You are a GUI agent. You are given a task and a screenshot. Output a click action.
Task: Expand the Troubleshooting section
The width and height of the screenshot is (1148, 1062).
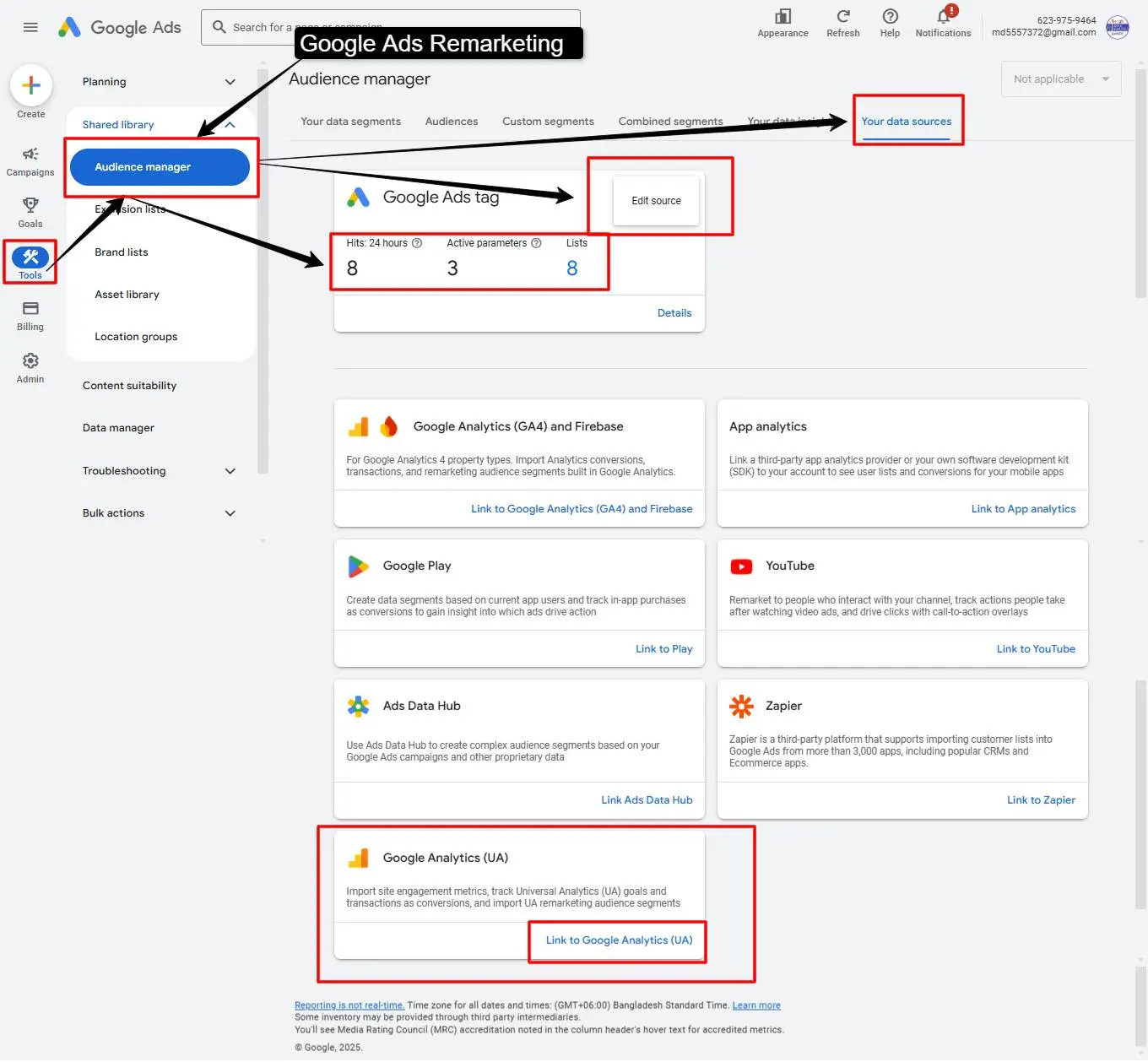pyautogui.click(x=230, y=471)
